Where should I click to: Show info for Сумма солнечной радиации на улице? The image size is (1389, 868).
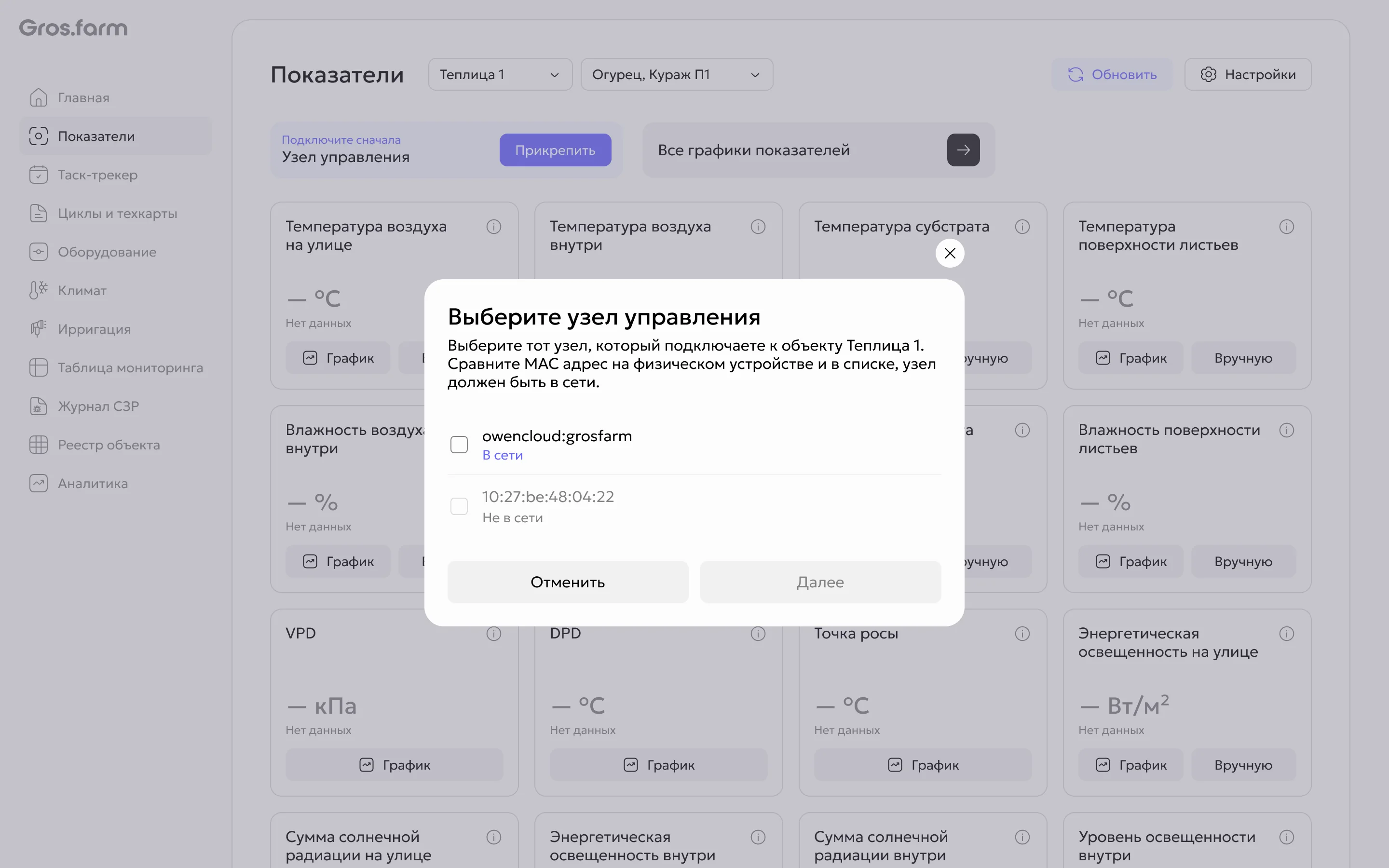coord(493,837)
